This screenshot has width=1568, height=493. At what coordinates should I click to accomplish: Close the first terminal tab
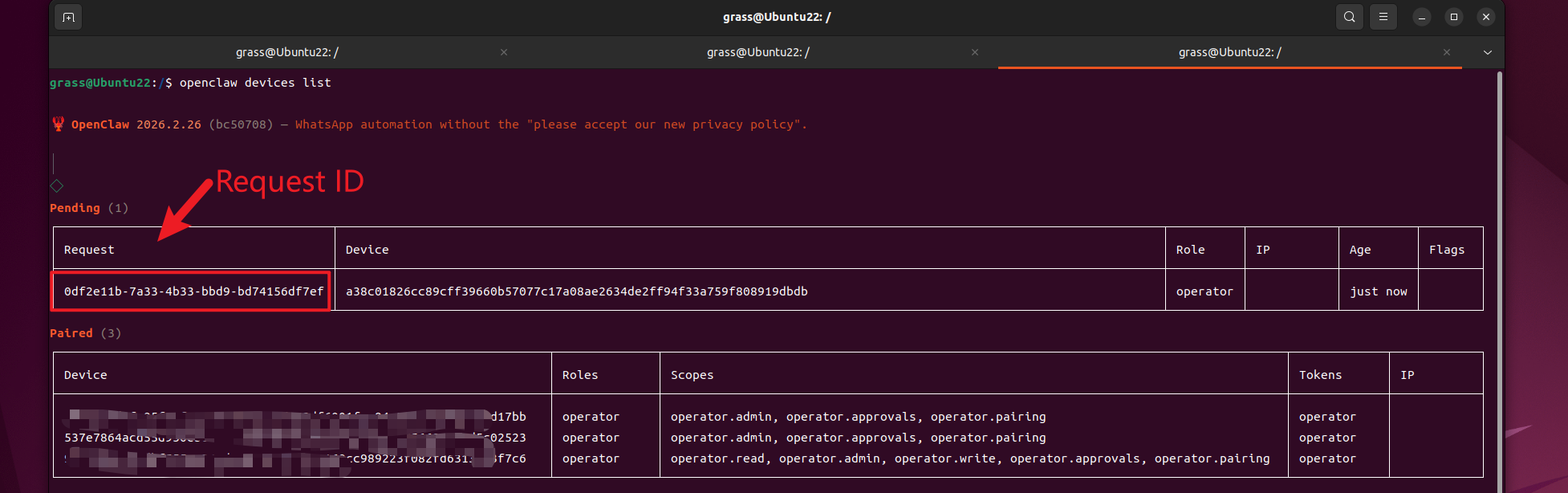pyautogui.click(x=504, y=52)
